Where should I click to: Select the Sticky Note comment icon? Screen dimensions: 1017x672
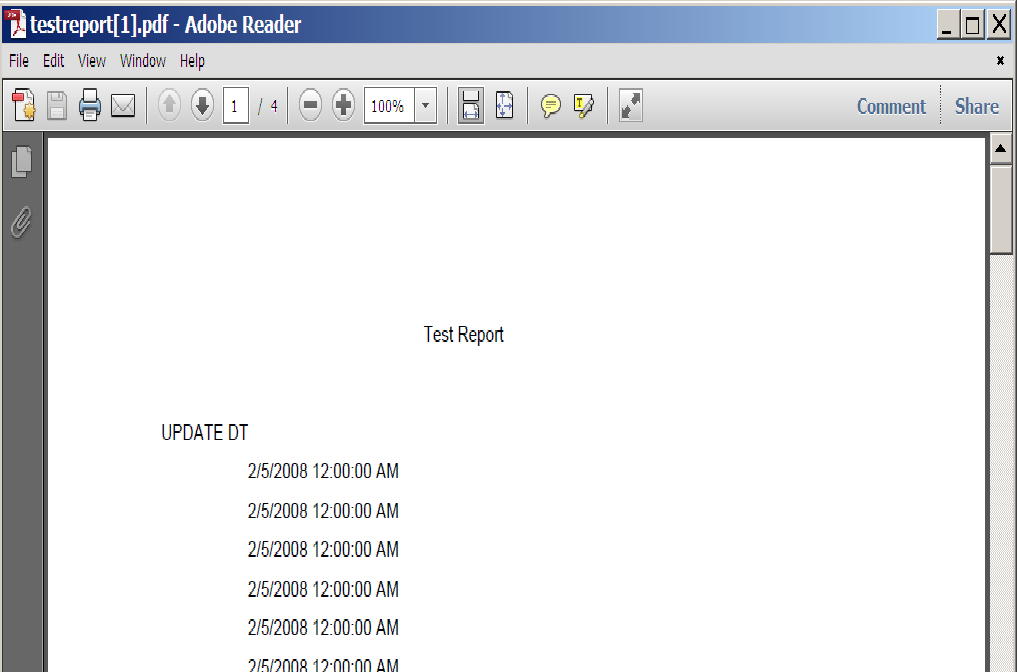click(550, 105)
